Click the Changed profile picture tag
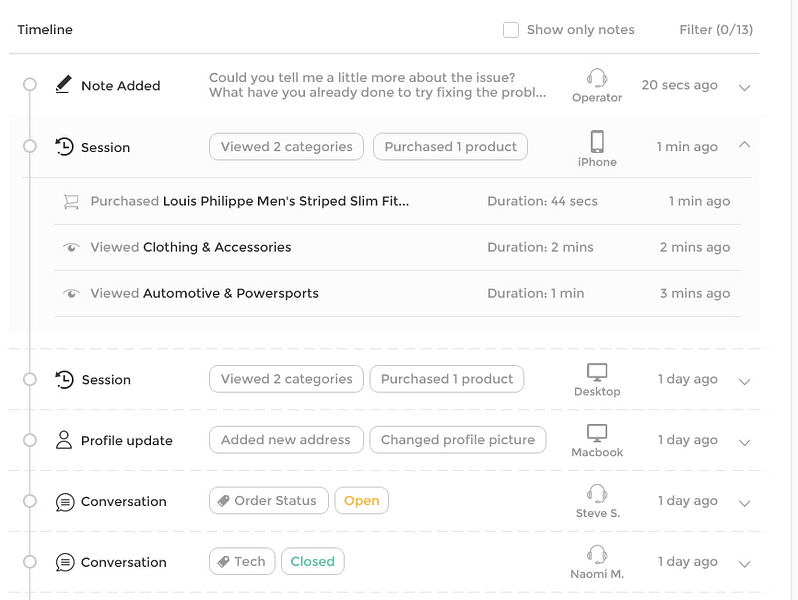 point(457,440)
